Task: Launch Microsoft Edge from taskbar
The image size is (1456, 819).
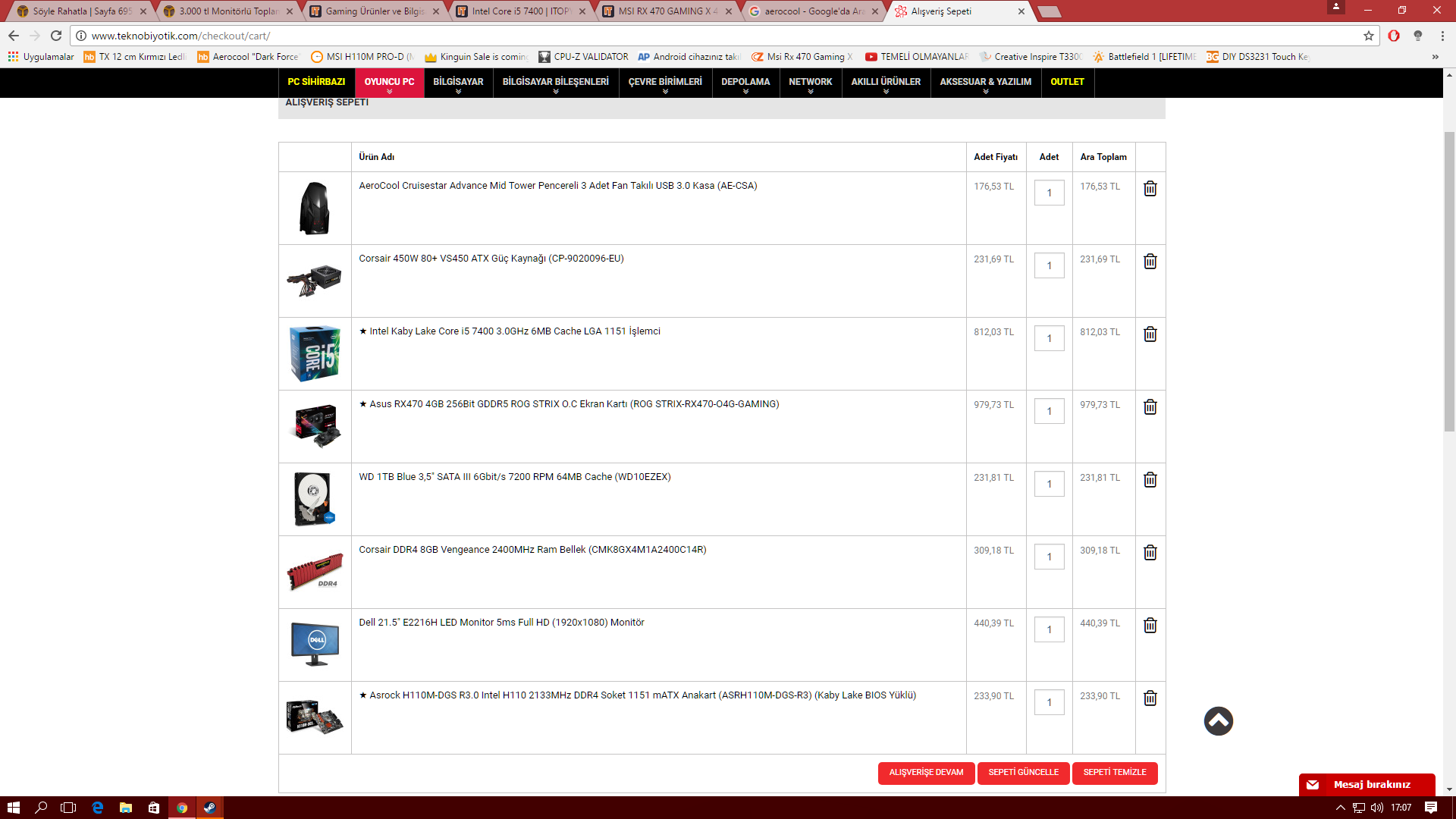Action: coord(97,808)
